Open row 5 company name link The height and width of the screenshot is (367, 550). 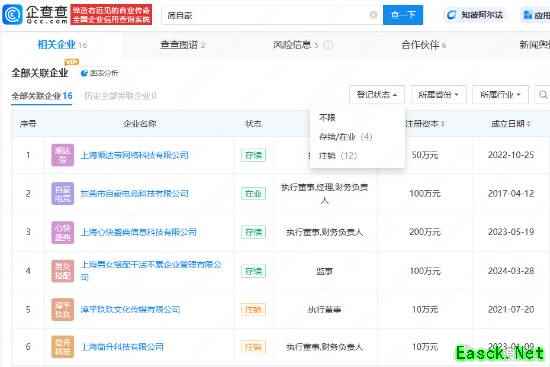pyautogui.click(x=130, y=309)
